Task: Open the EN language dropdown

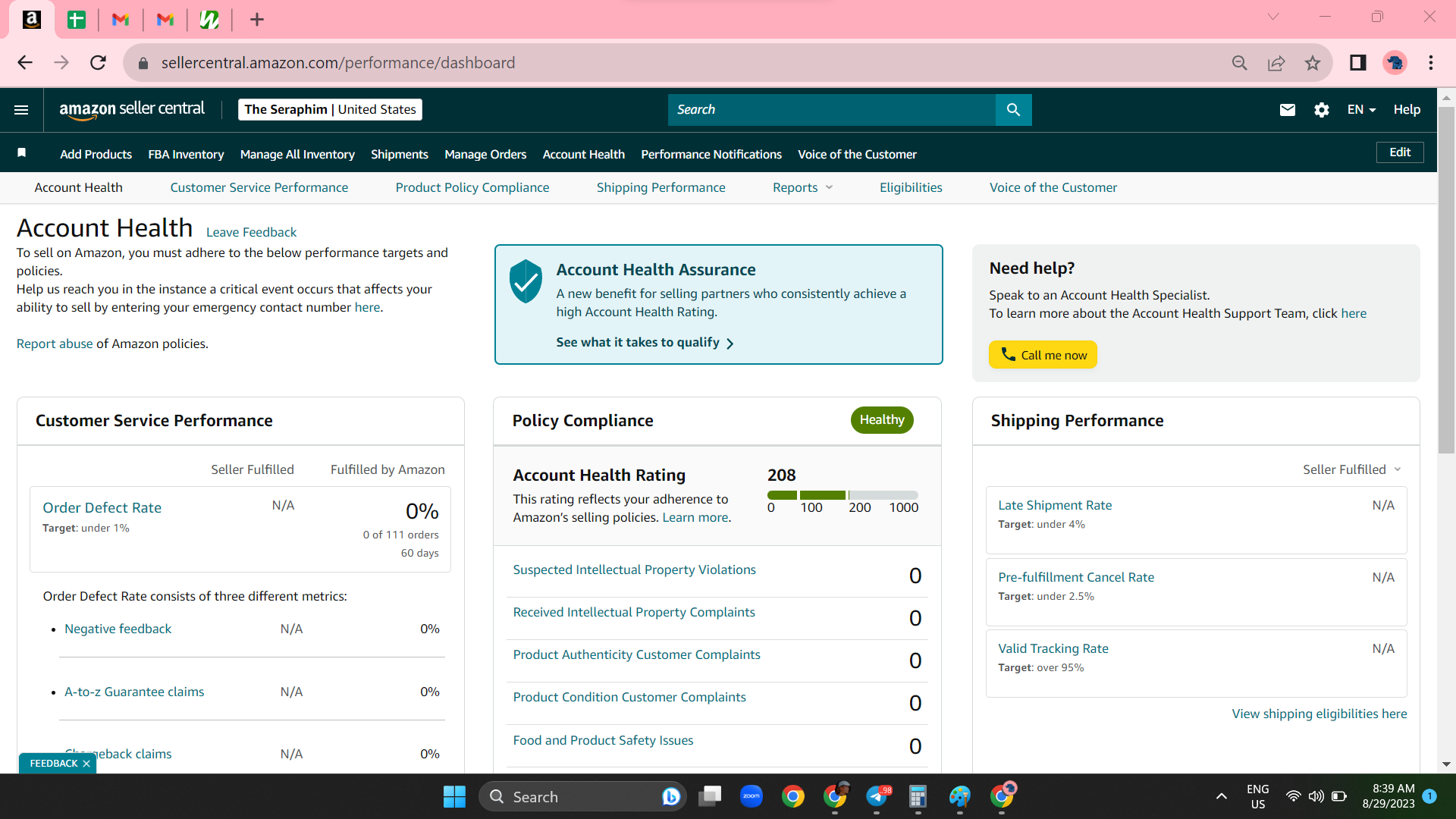Action: pos(1361,110)
